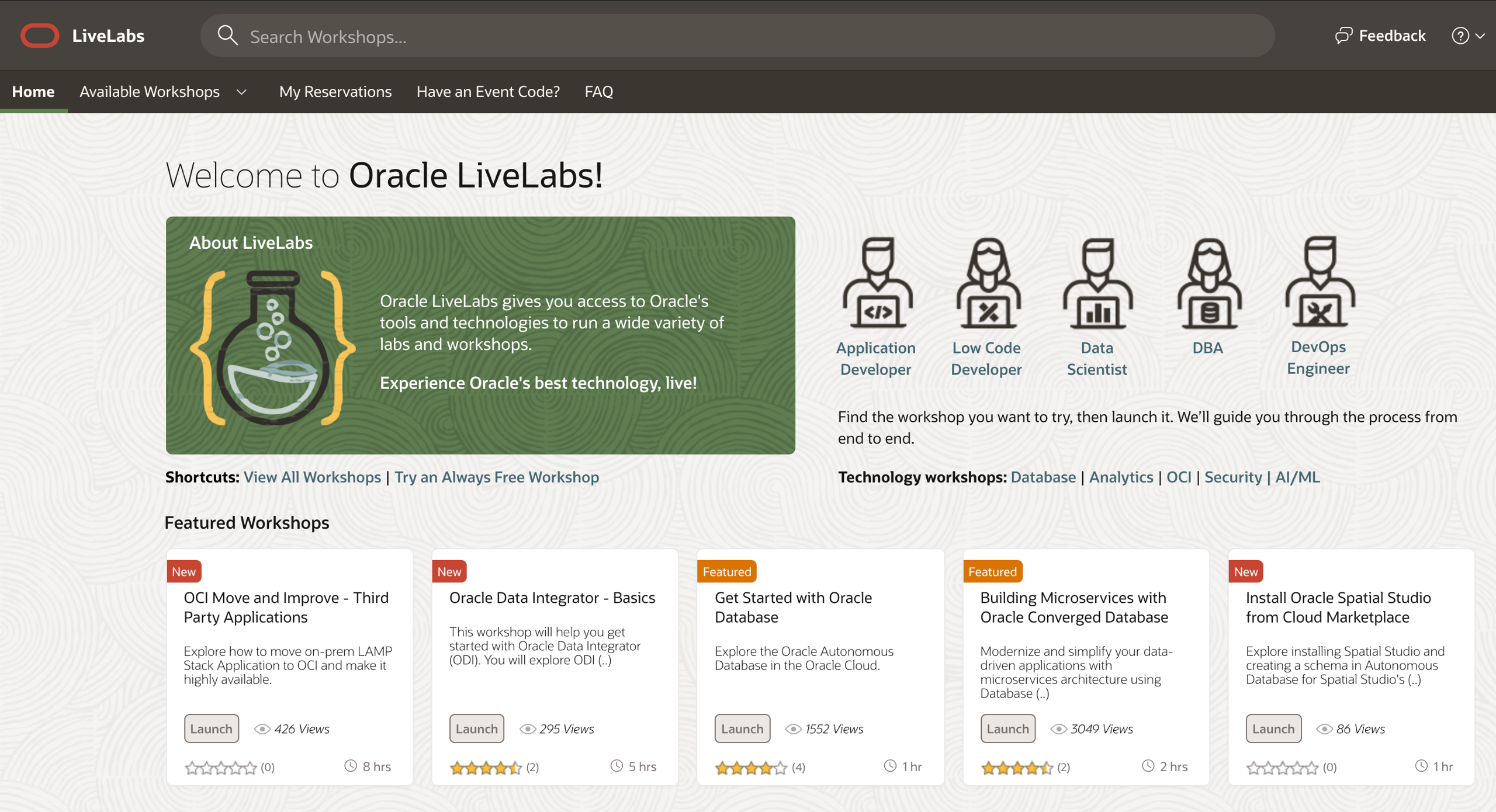The height and width of the screenshot is (812, 1496).
Task: Click eye icon next to 426 Views
Action: (262, 728)
